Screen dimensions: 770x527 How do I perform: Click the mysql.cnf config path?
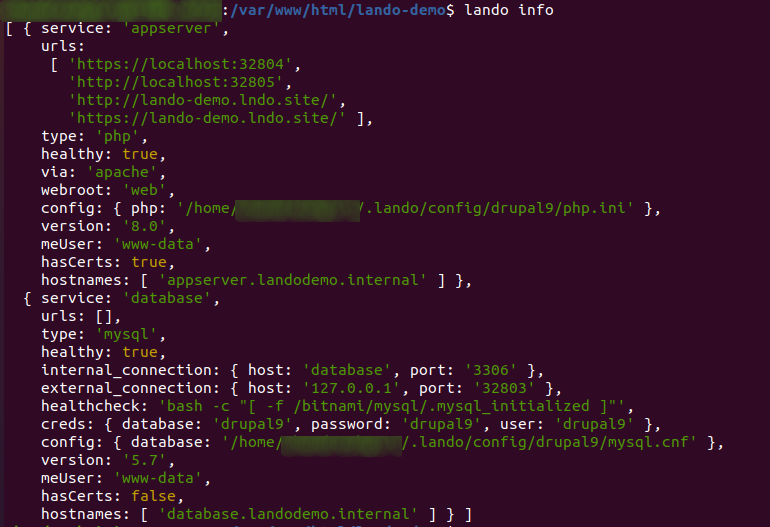pos(459,443)
